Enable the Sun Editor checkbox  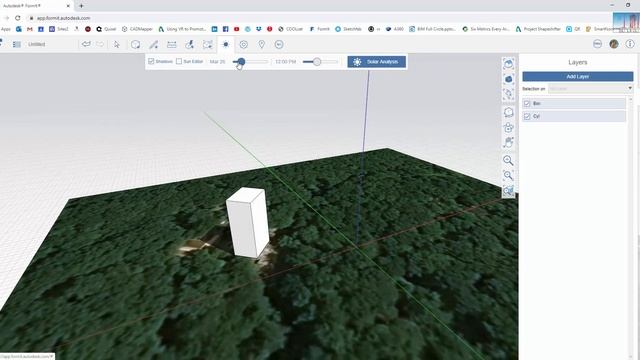pos(179,61)
